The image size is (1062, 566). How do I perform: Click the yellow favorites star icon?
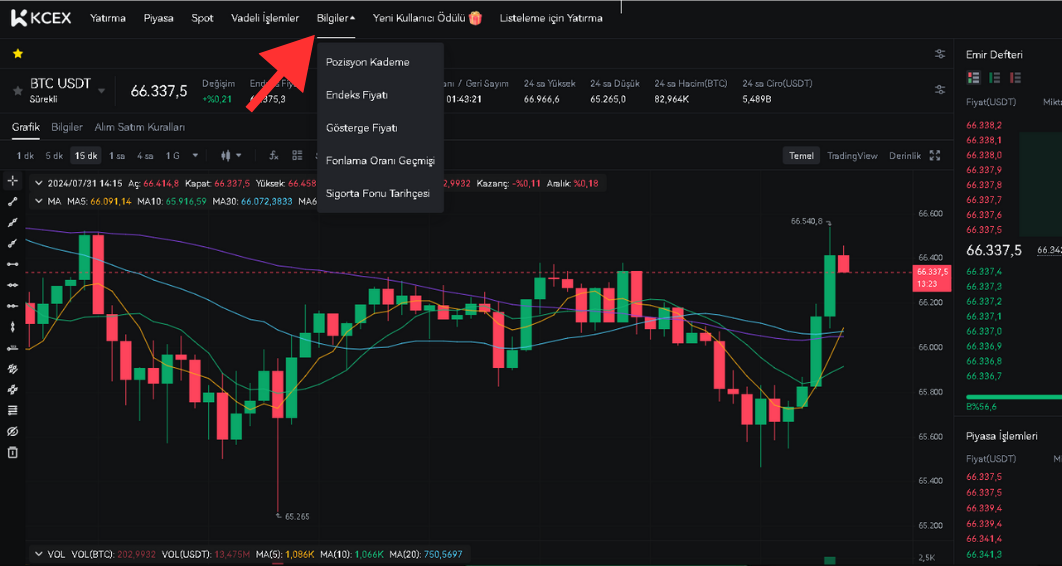(17, 53)
